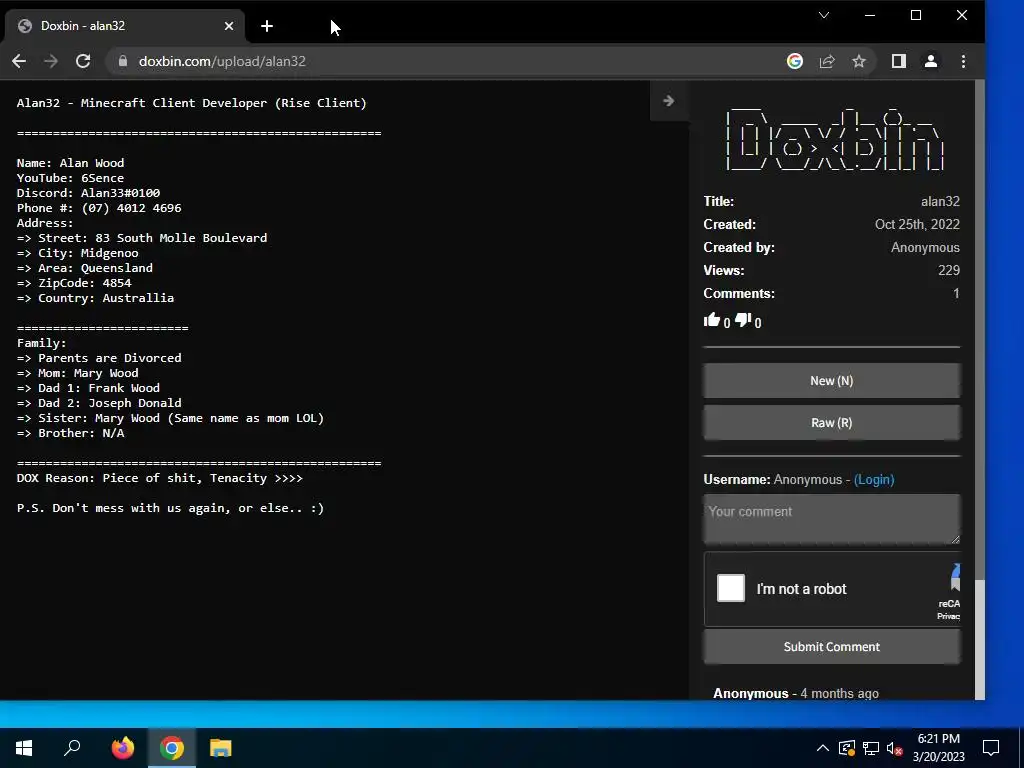
Task: Check the I'm not a robot box
Action: tap(731, 588)
